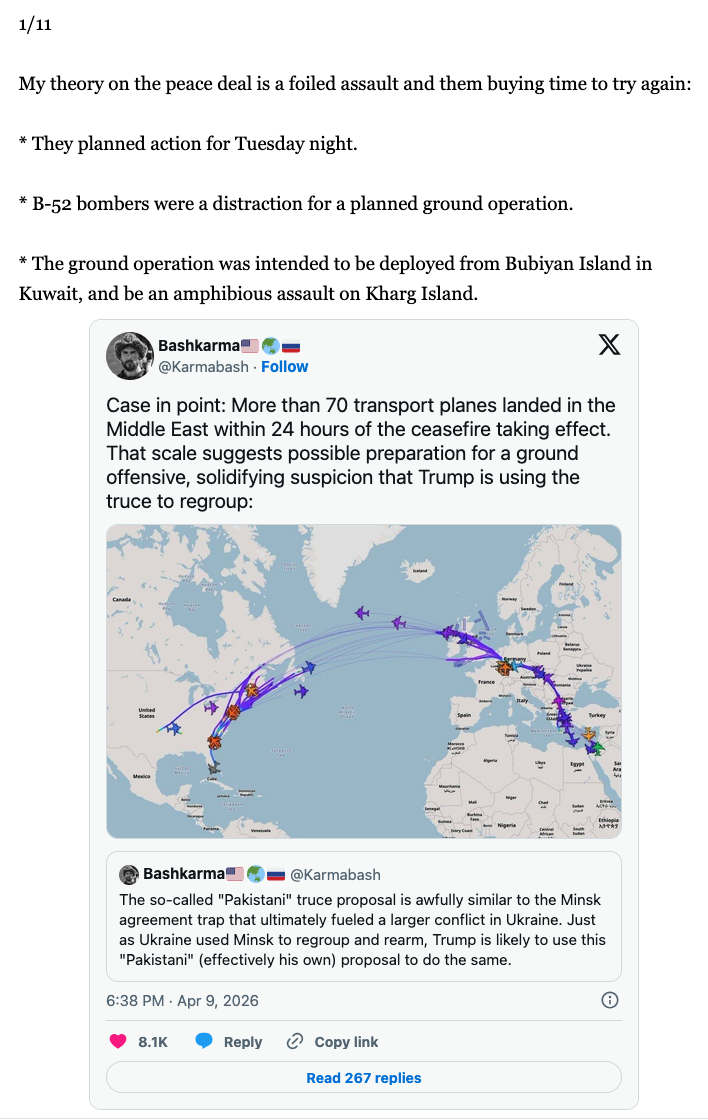708x1120 pixels.
Task: Follow the Karmabash account
Action: pos(285,367)
